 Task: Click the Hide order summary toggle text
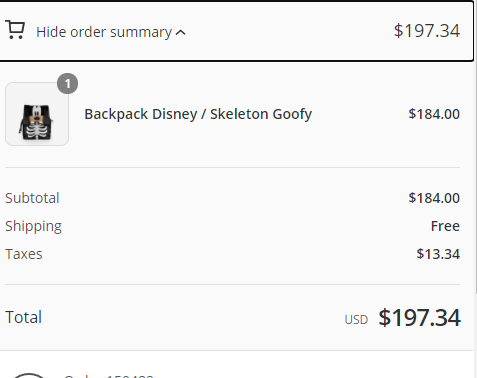pos(104,32)
